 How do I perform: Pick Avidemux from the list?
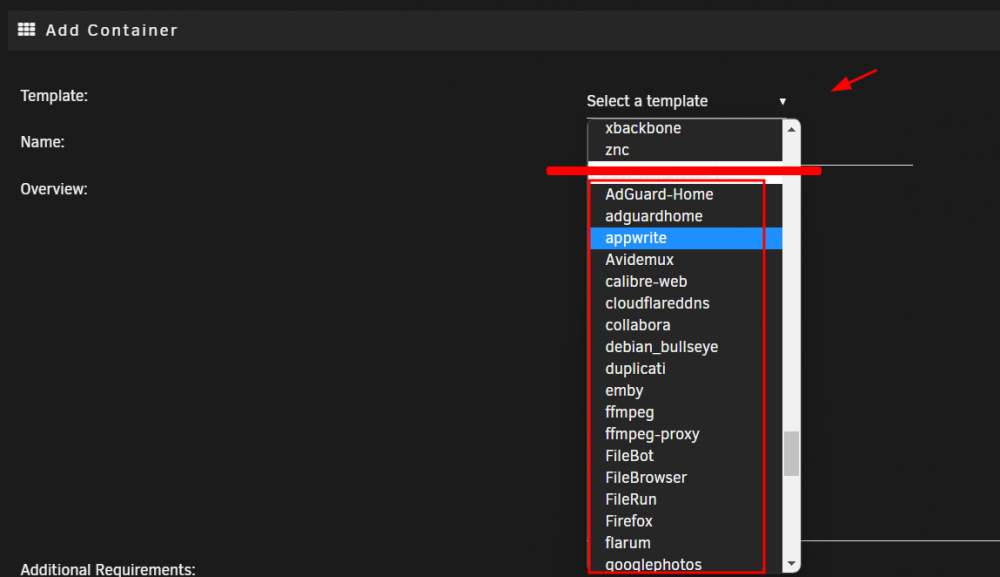coord(685,259)
